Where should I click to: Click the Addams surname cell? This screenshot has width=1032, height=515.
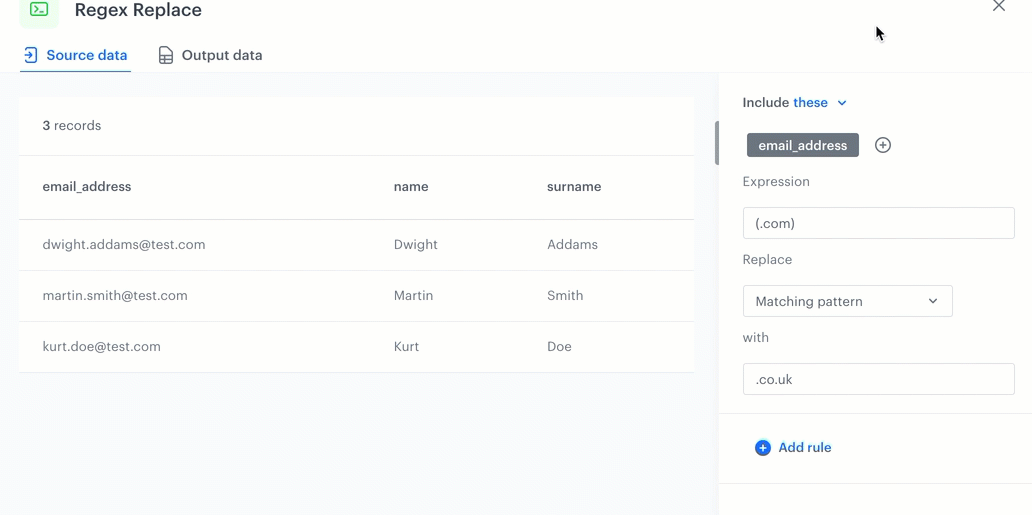click(x=573, y=244)
